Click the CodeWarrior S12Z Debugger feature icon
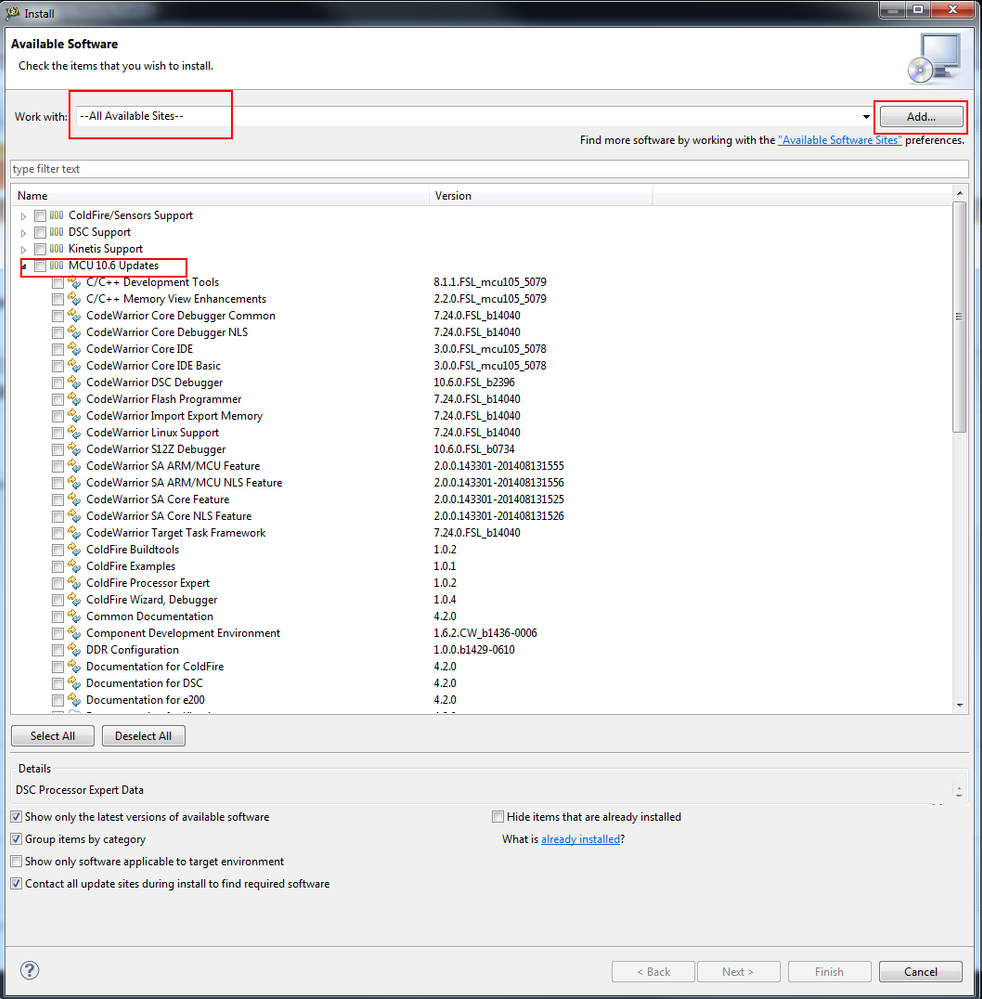Viewport: 982px width, 999px height. (75, 449)
